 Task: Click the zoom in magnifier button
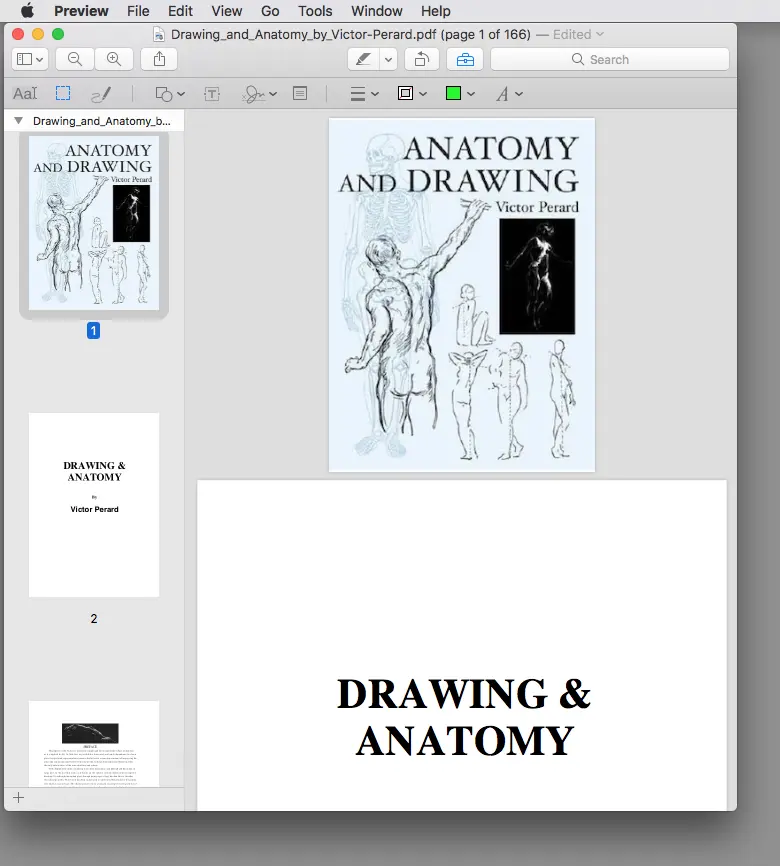tap(114, 59)
